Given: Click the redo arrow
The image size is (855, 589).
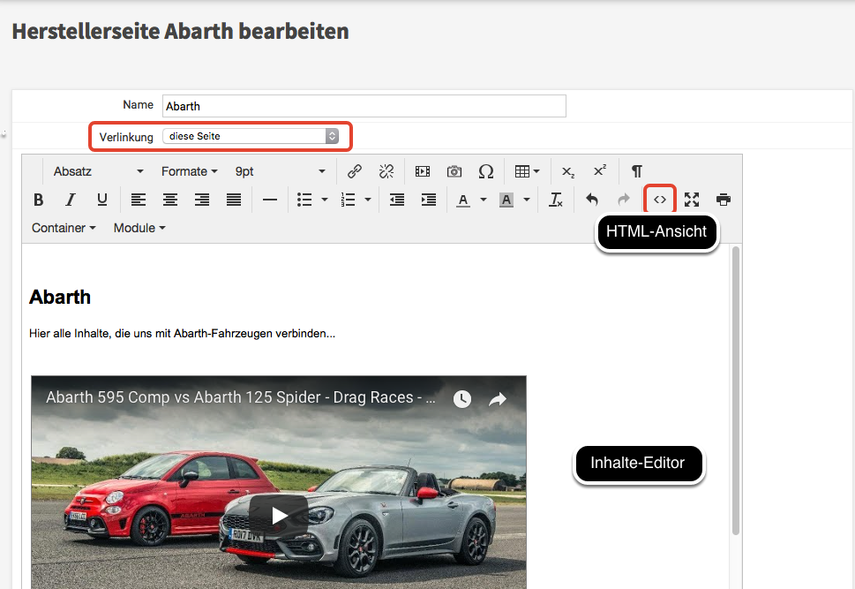Looking at the screenshot, I should (x=622, y=199).
